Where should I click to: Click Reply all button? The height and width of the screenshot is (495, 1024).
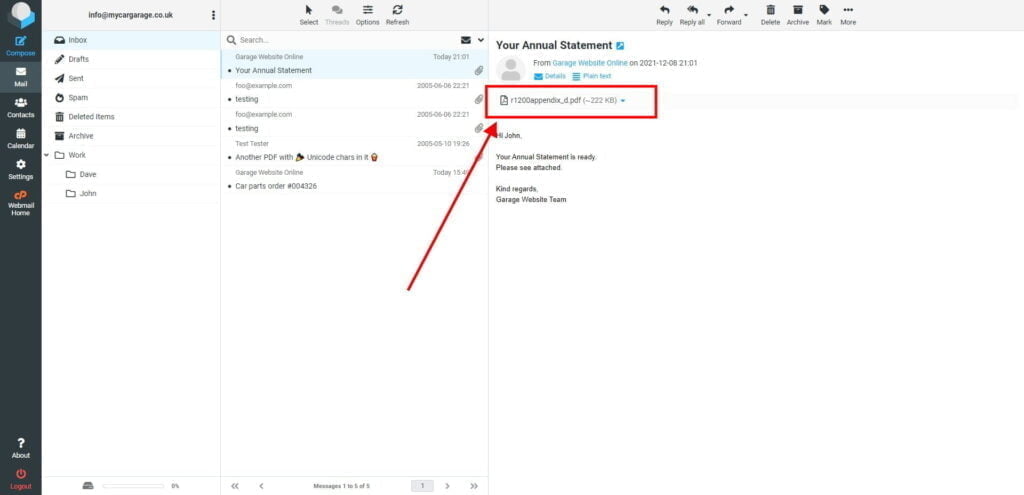point(692,15)
